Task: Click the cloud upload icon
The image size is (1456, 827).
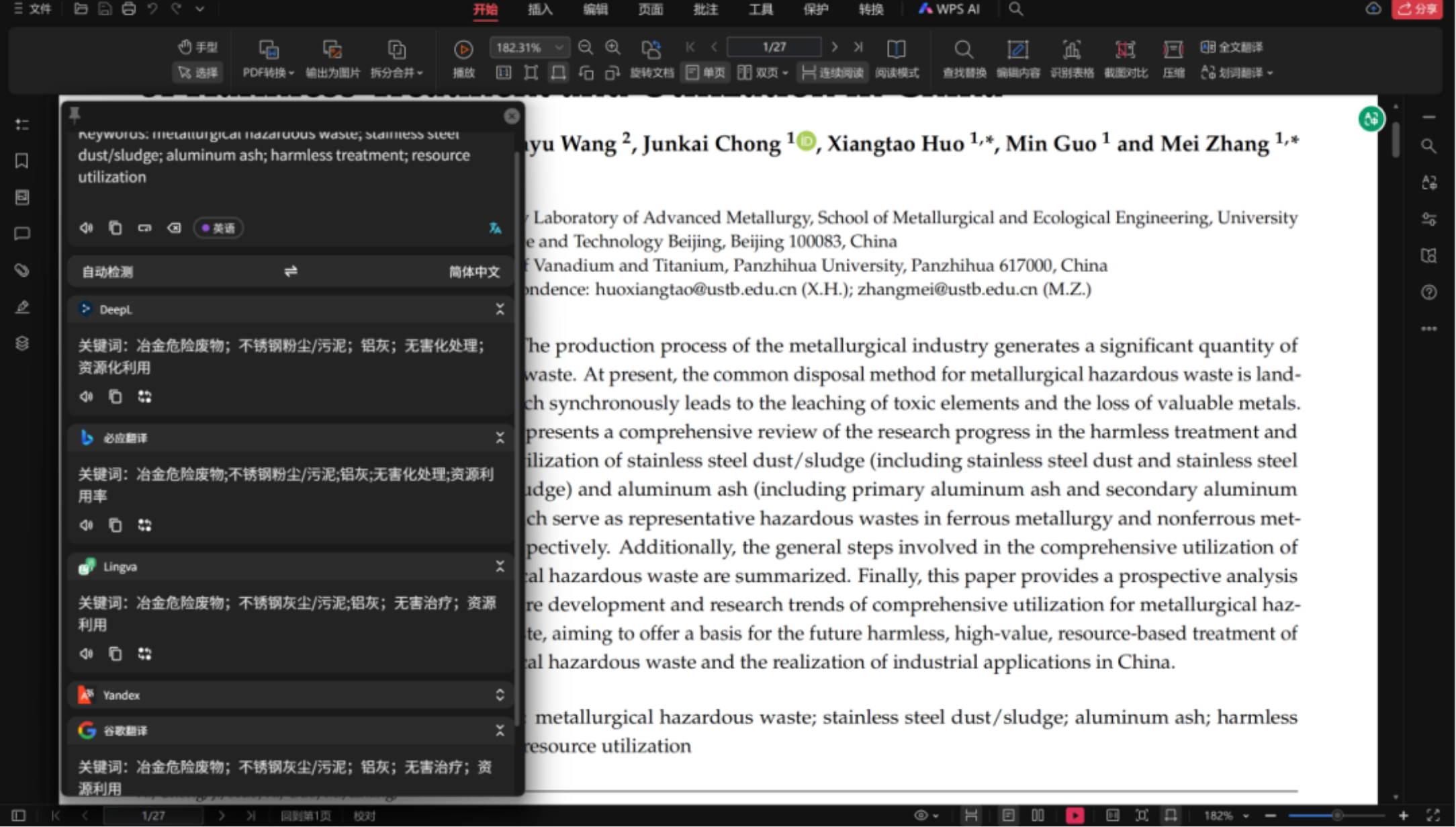Action: [x=1373, y=9]
